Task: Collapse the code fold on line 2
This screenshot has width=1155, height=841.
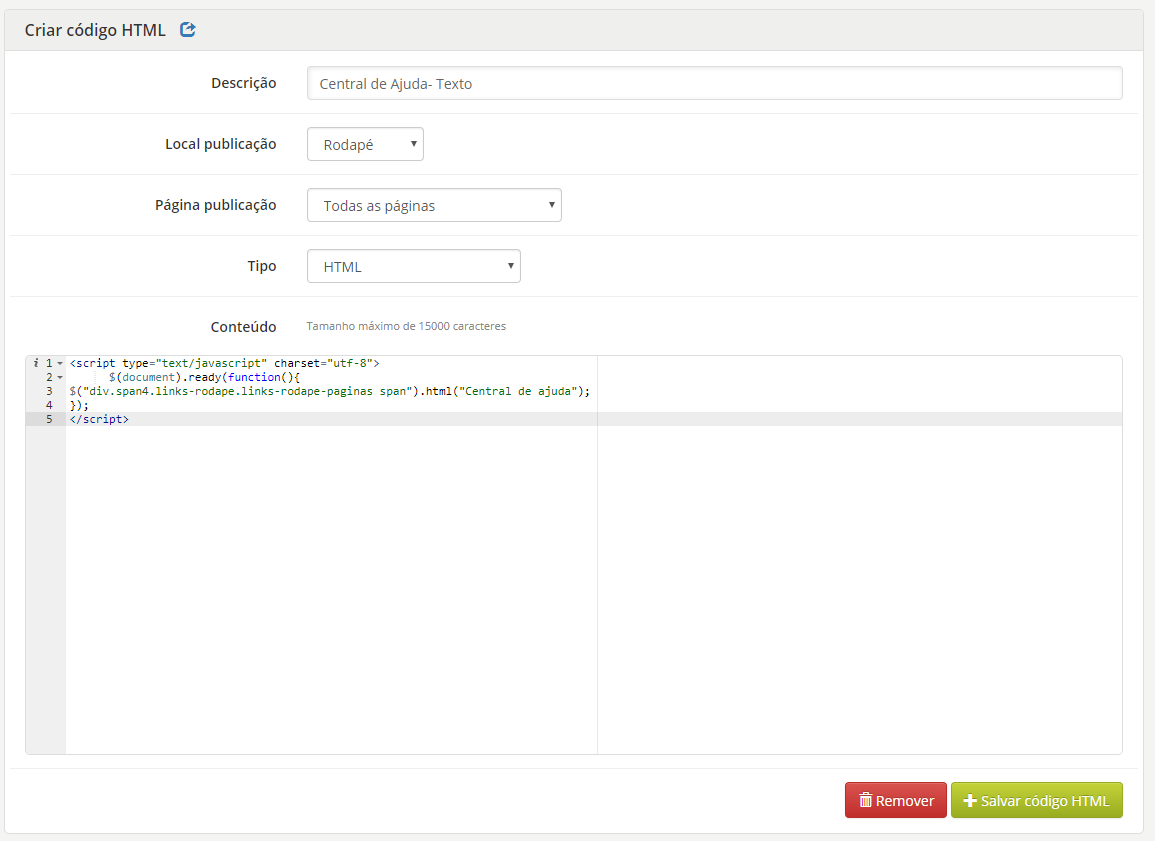Action: pos(60,378)
